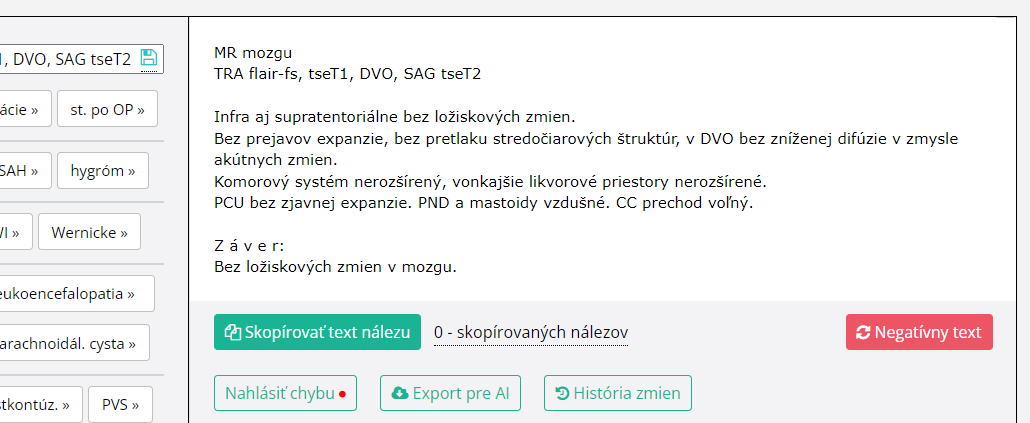
Task: Click the refresh icon on Negatívny text
Action: (864, 333)
